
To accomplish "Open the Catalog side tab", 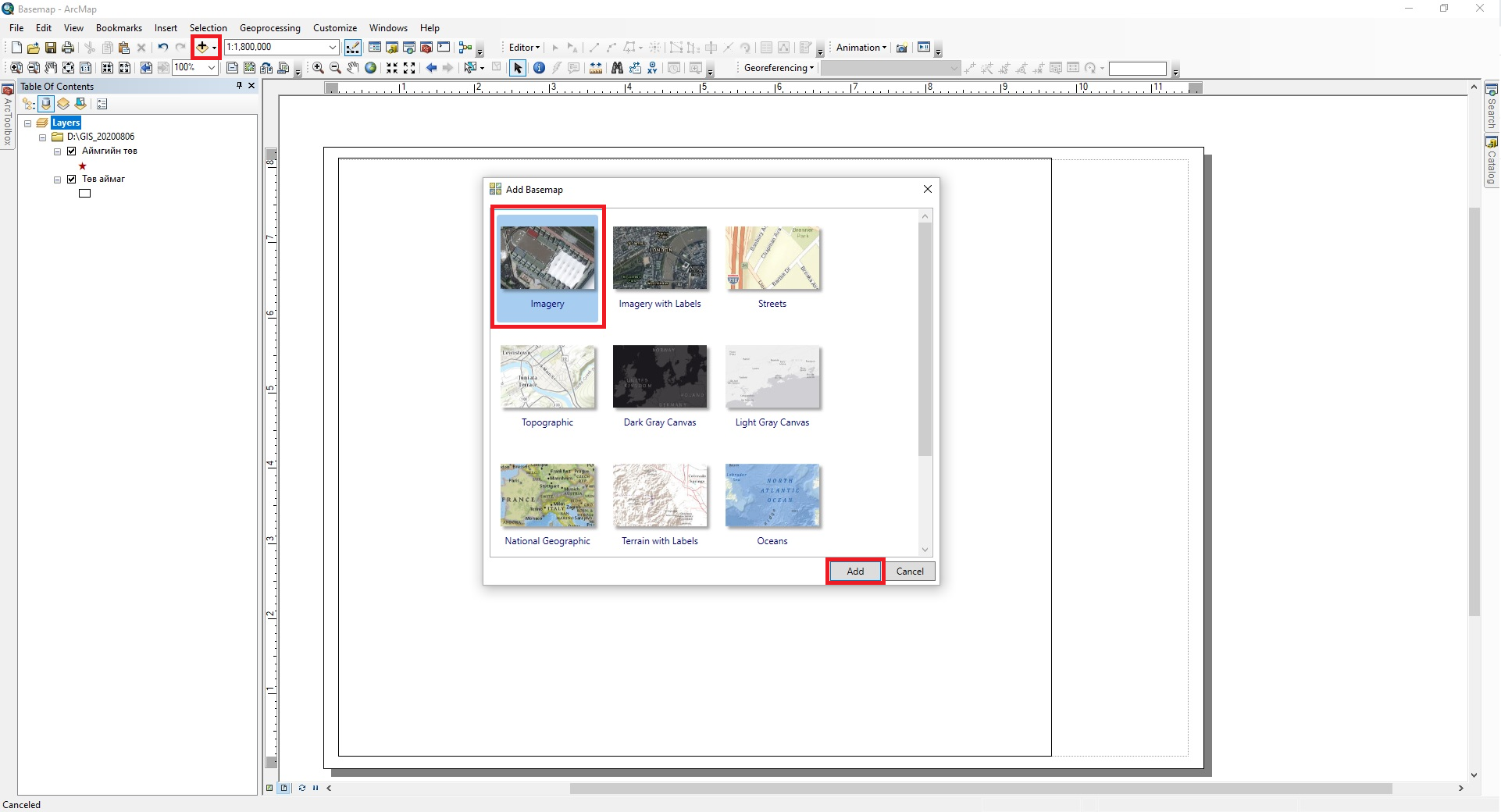I will pyautogui.click(x=1492, y=162).
